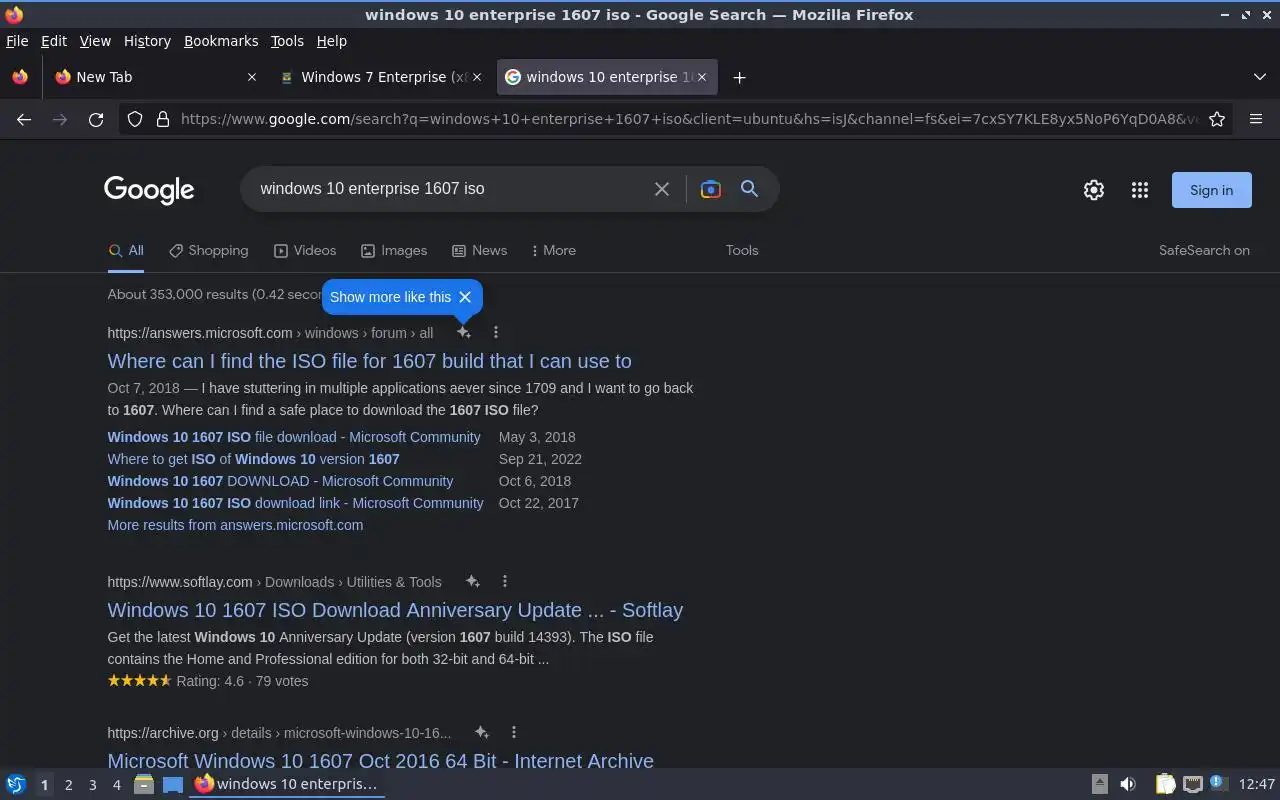Screen dimensions: 1280x800
Task: Open 'Windows 10 1607 DOWNLOAD' sublink
Action: click(x=280, y=481)
